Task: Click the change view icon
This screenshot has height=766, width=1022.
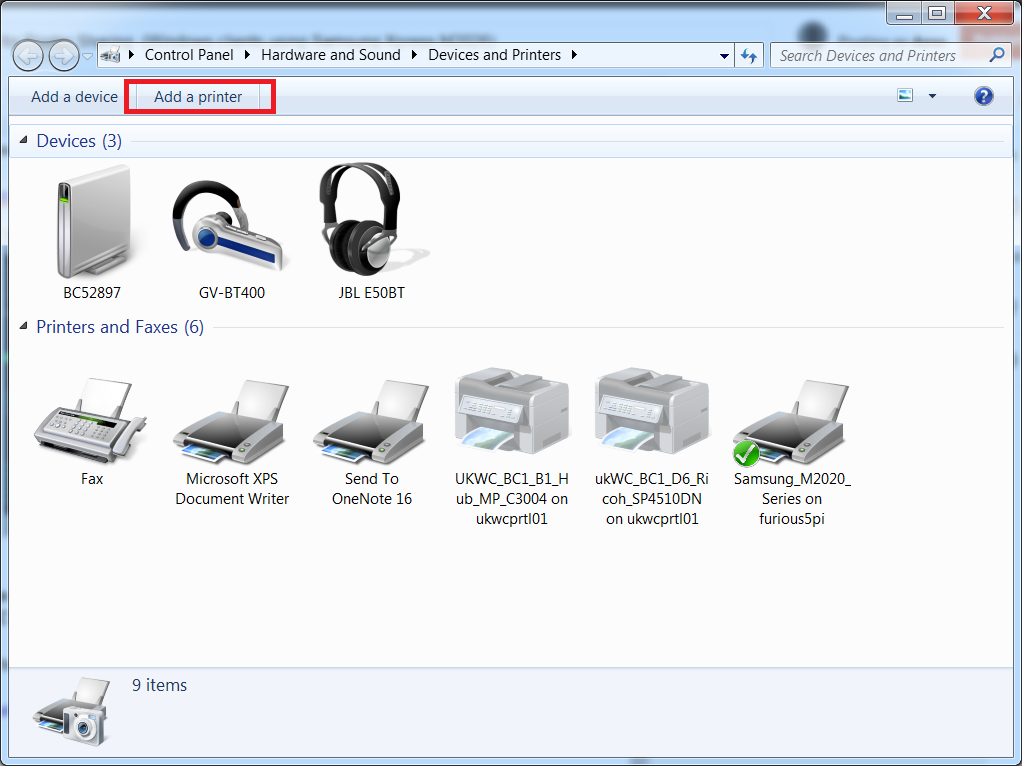Action: coord(903,95)
